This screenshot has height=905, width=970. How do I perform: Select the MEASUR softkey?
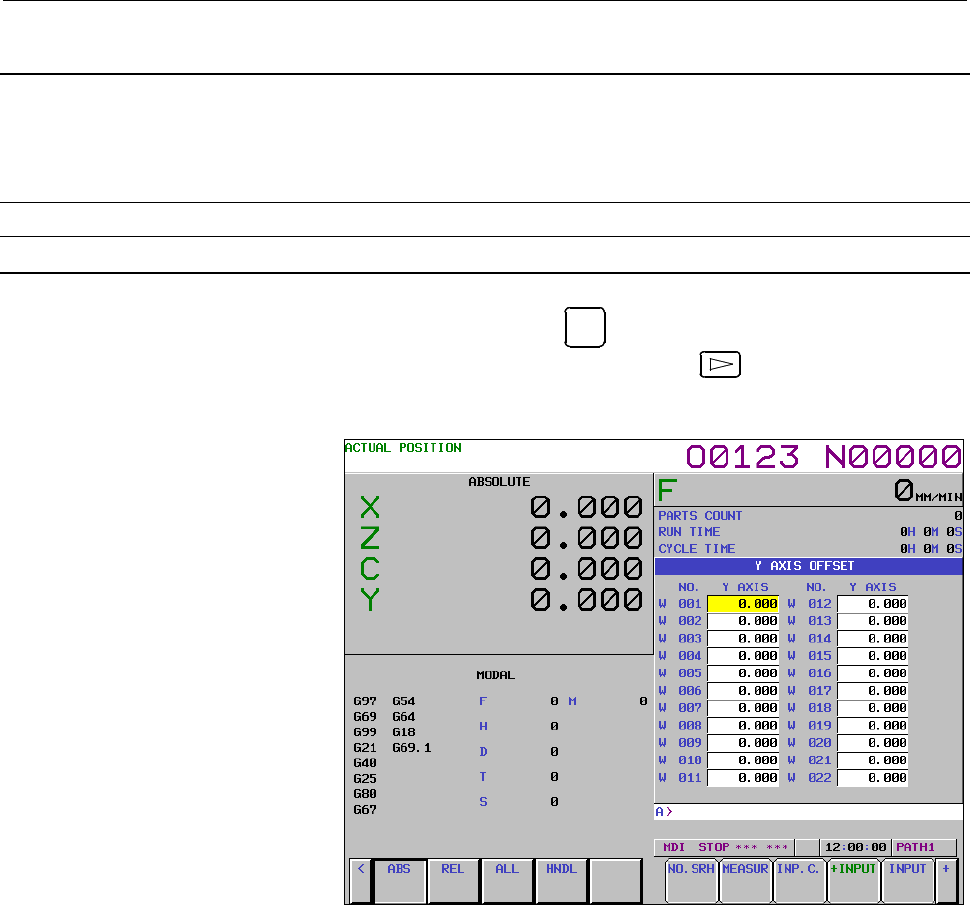tap(745, 880)
